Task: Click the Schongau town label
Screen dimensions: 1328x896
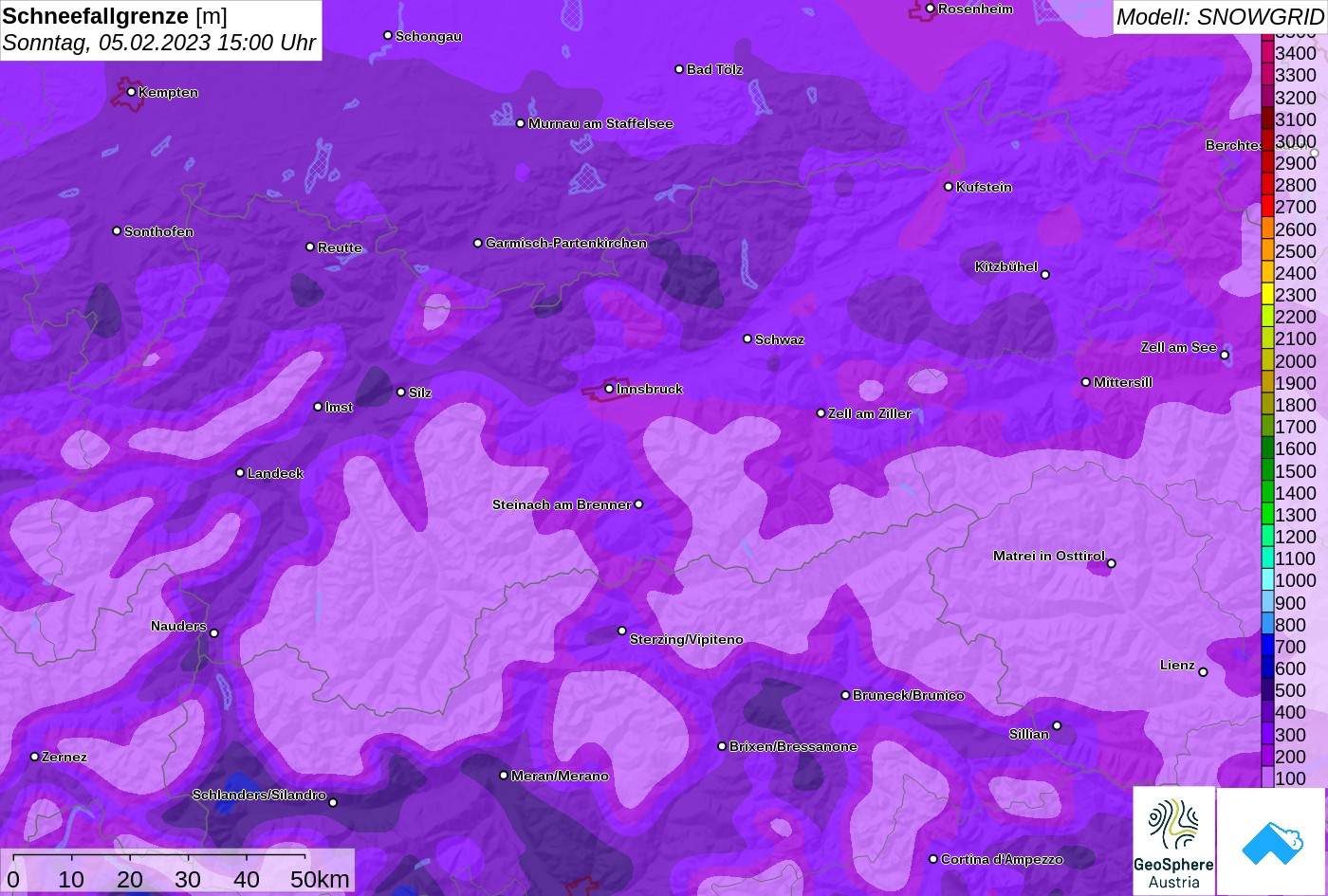Action: pos(429,36)
